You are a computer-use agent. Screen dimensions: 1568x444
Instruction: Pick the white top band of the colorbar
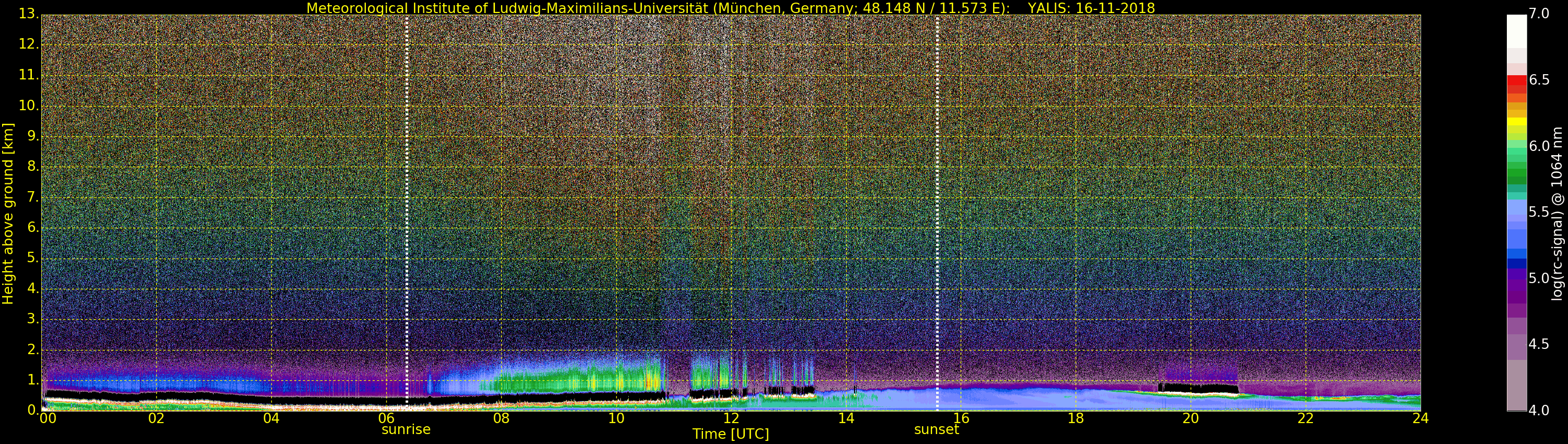click(x=1516, y=30)
